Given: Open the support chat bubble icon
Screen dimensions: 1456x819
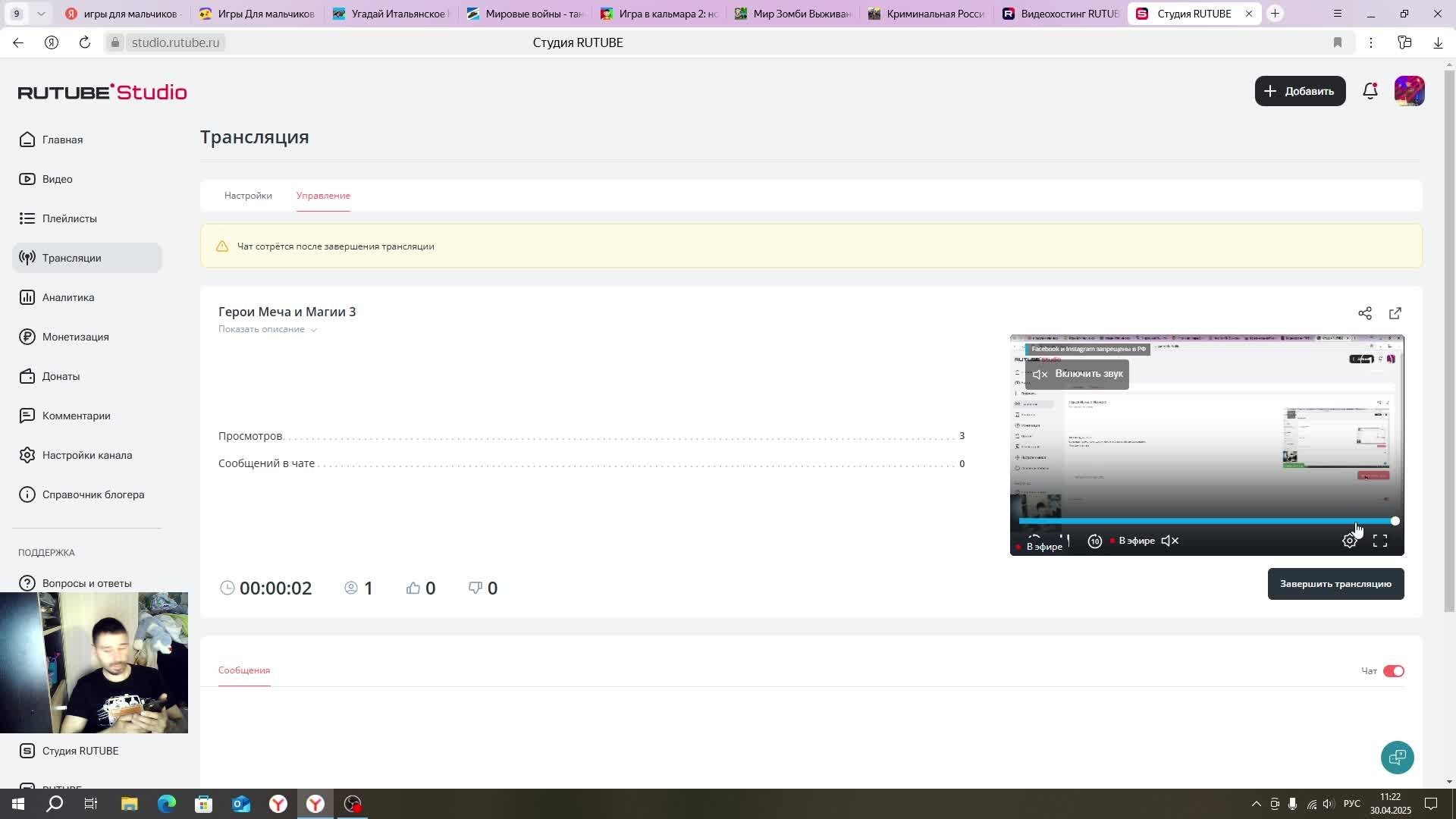Looking at the screenshot, I should 1397,757.
